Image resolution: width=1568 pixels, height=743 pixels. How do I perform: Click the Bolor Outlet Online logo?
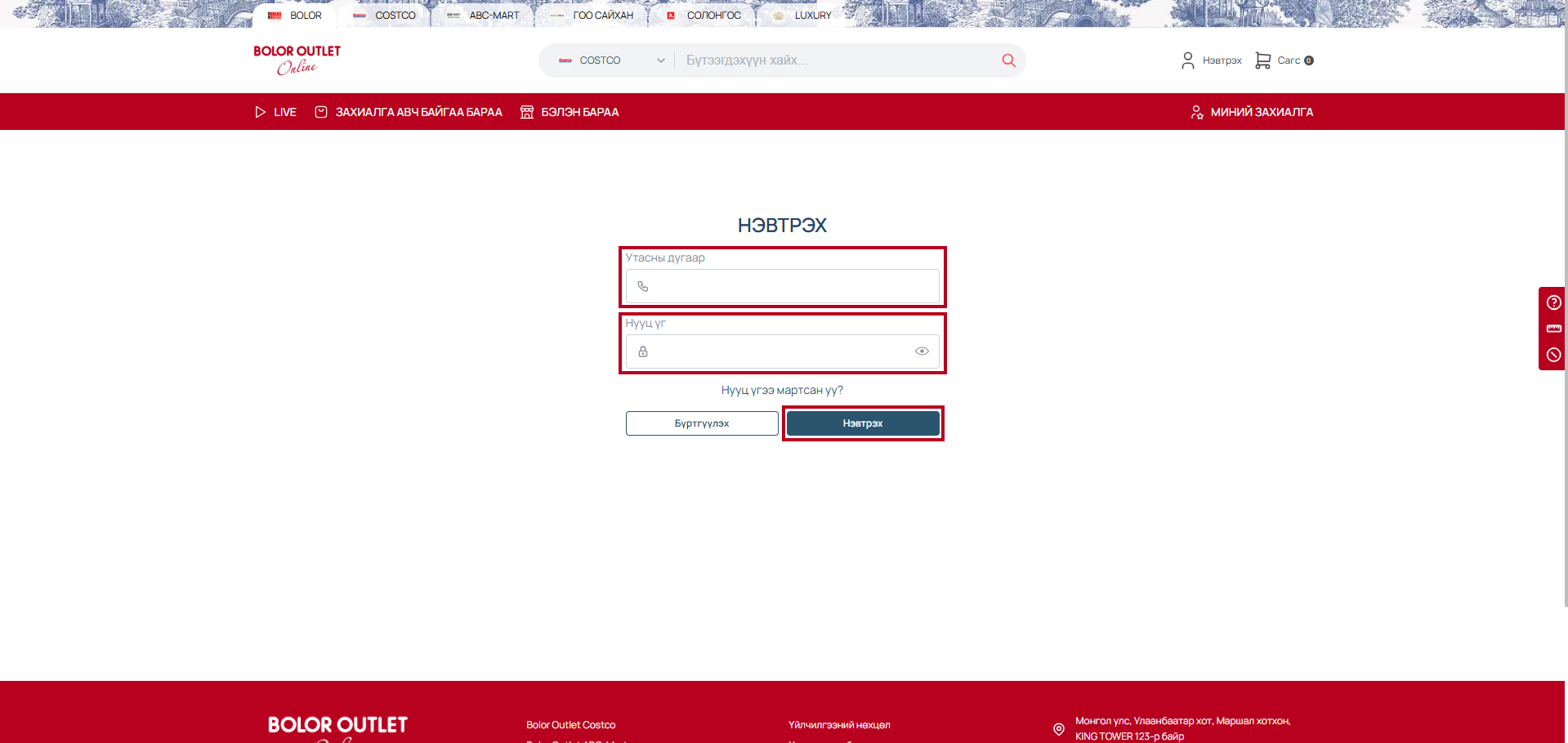[297, 60]
